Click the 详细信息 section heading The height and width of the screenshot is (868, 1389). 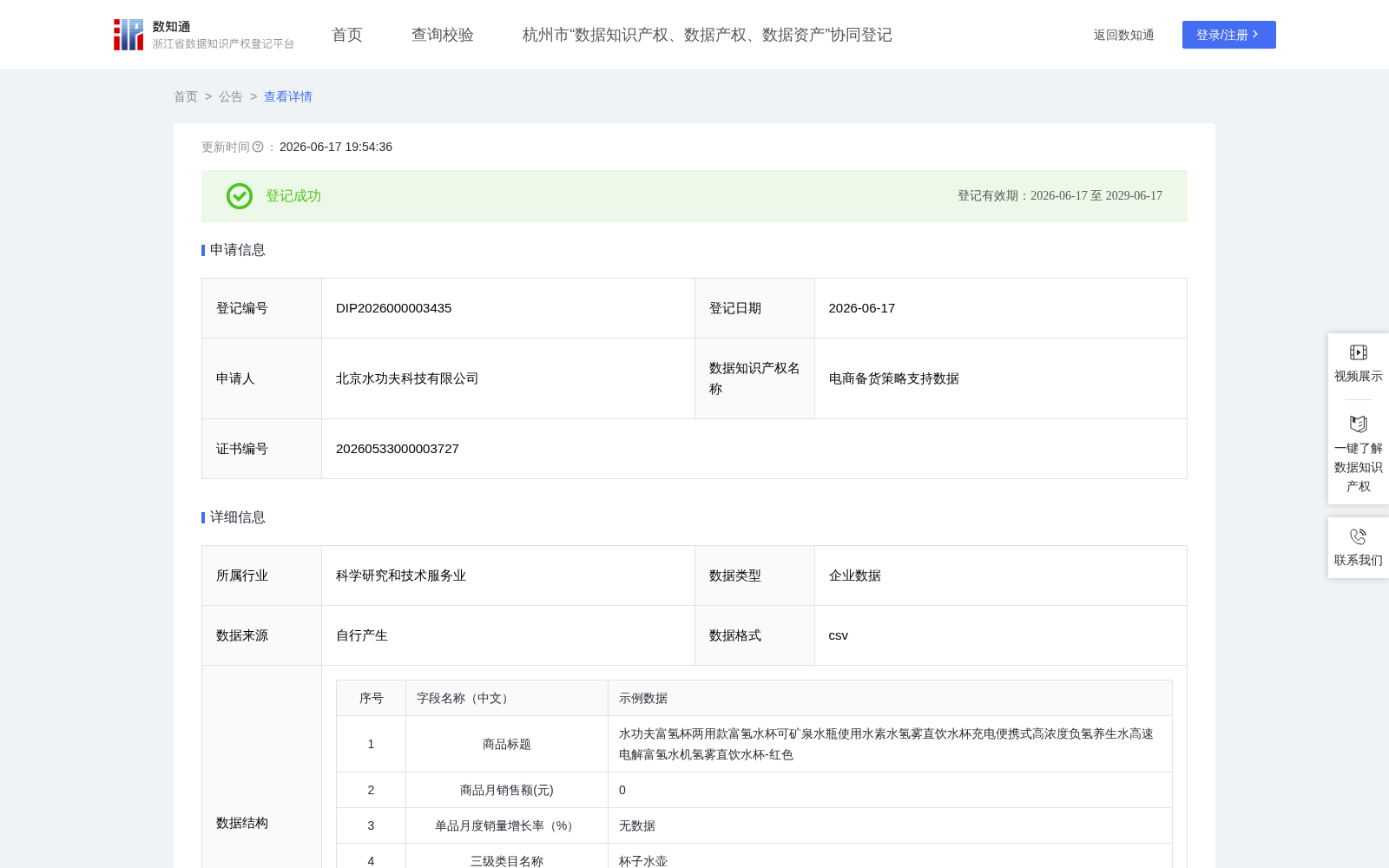[x=238, y=517]
